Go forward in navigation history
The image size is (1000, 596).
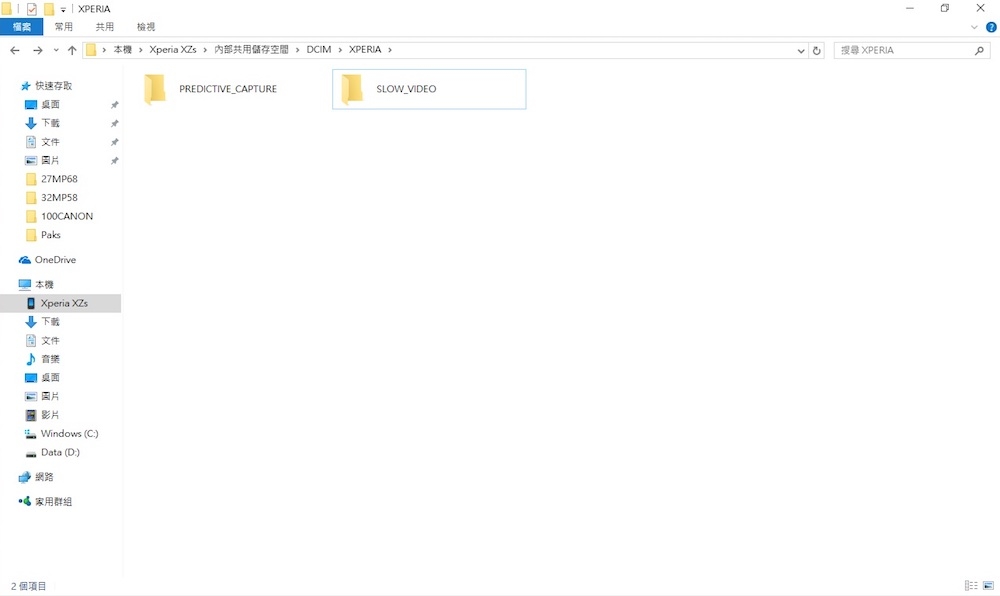[x=38, y=50]
